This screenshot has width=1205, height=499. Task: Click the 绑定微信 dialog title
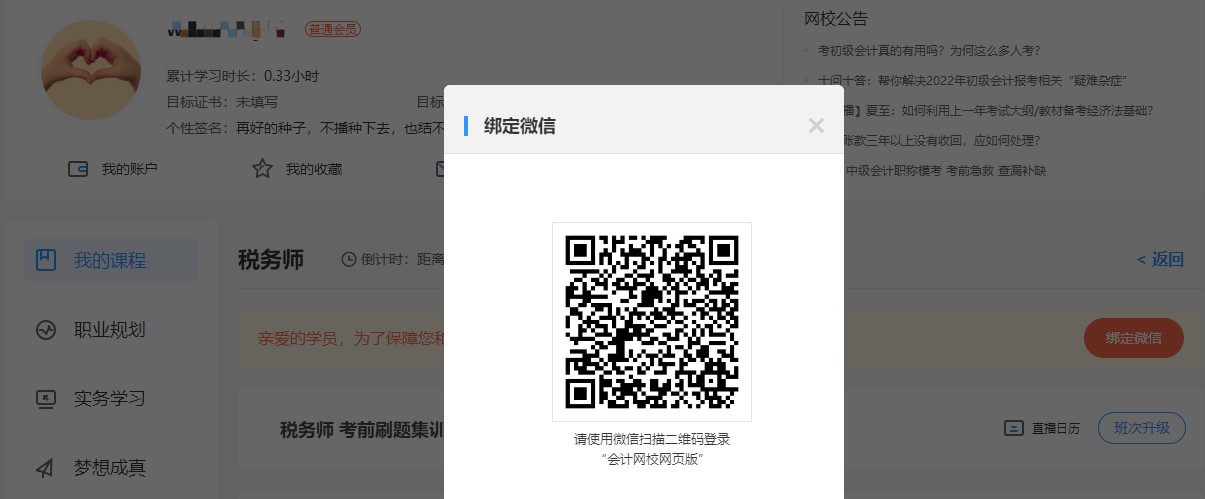[520, 126]
